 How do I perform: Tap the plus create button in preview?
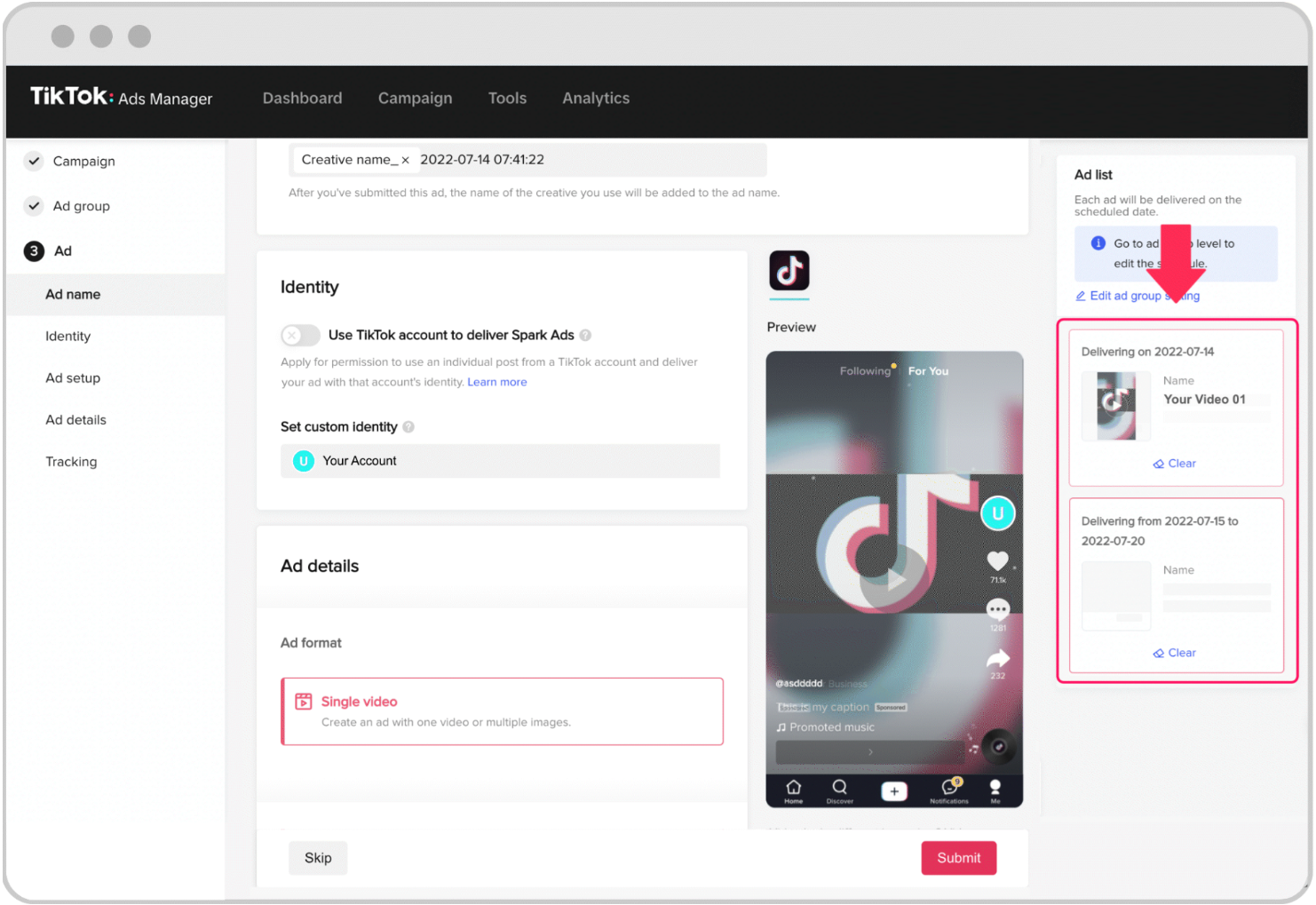pos(893,791)
